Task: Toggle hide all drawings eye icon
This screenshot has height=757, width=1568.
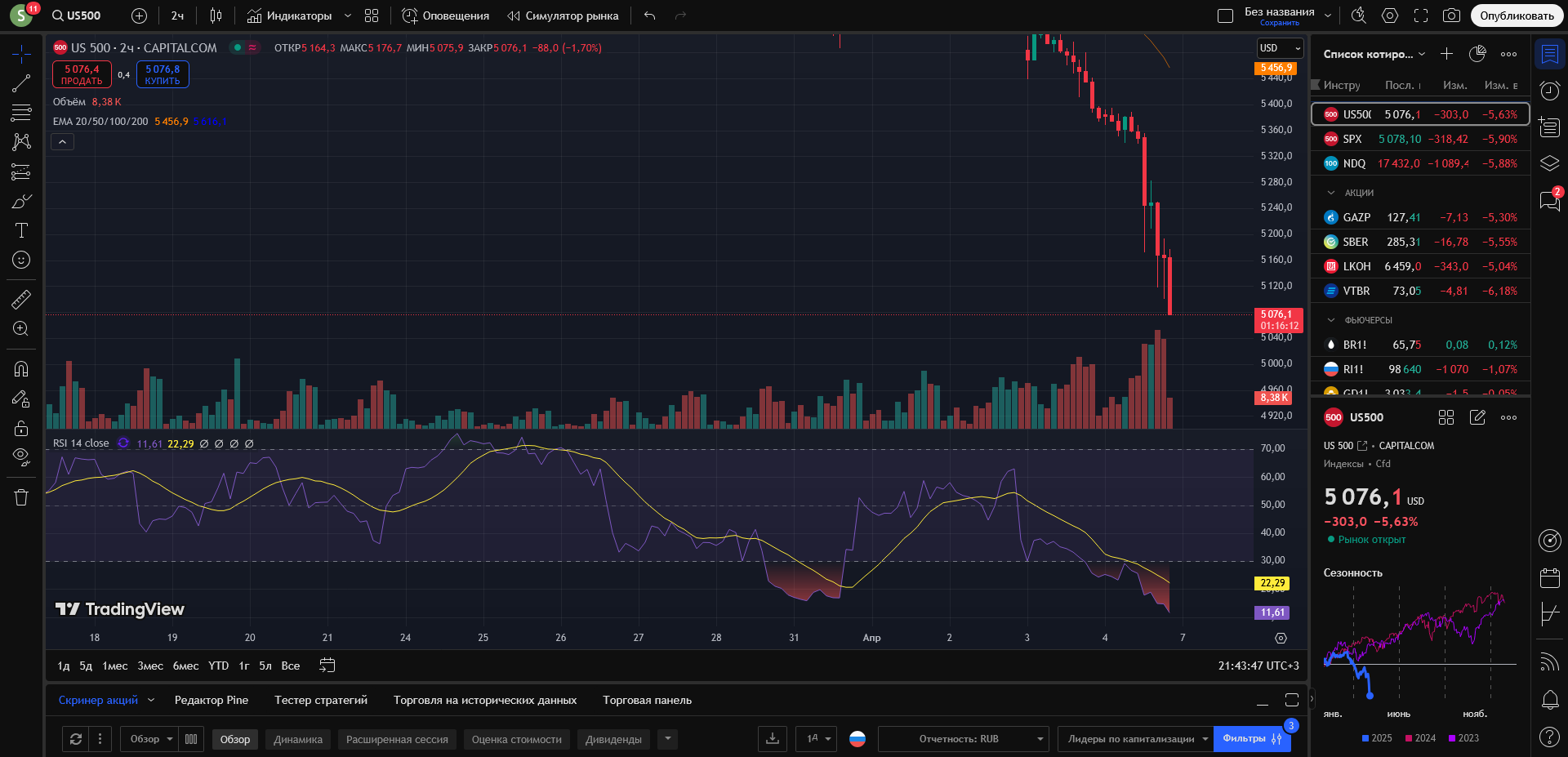Action: pyautogui.click(x=21, y=456)
